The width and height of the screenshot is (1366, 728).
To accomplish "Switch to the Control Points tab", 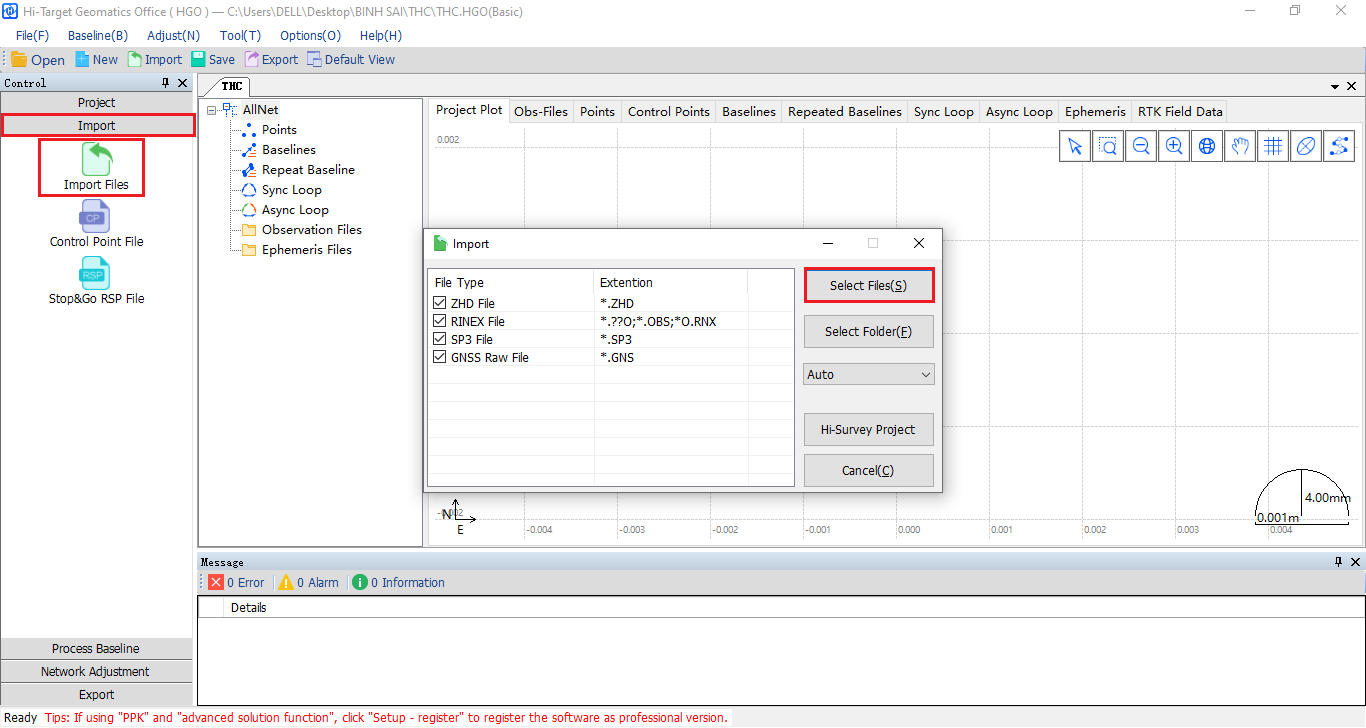I will click(x=668, y=111).
